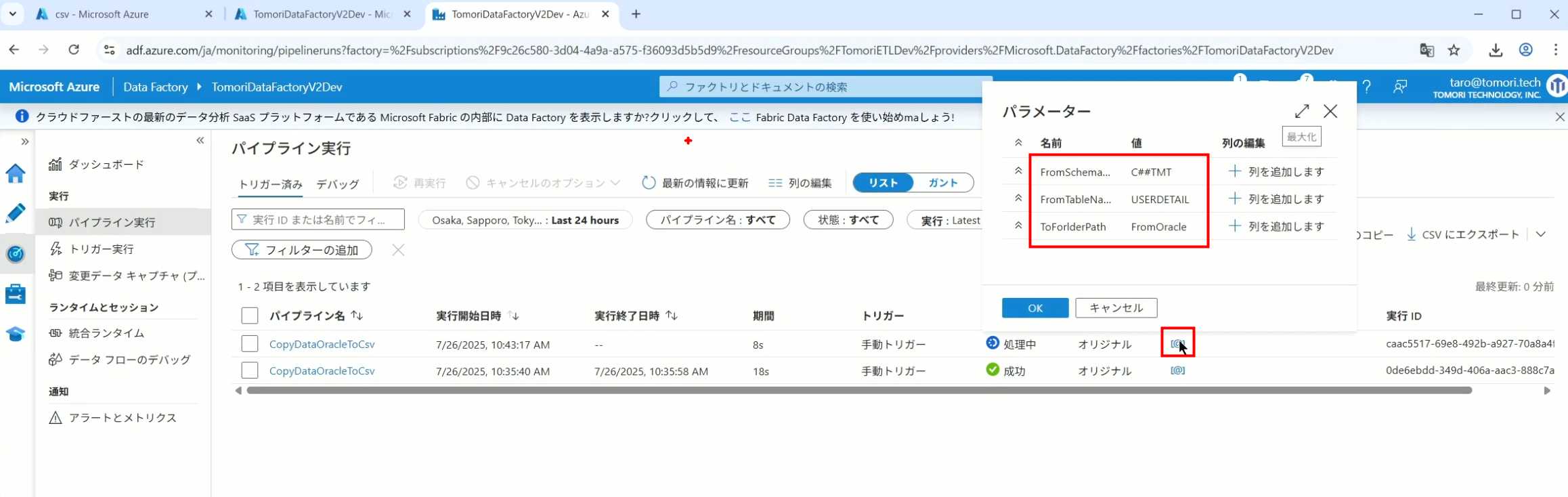Click the Home icon in left rail
Viewport: 1568px width, 497px height.
15,174
